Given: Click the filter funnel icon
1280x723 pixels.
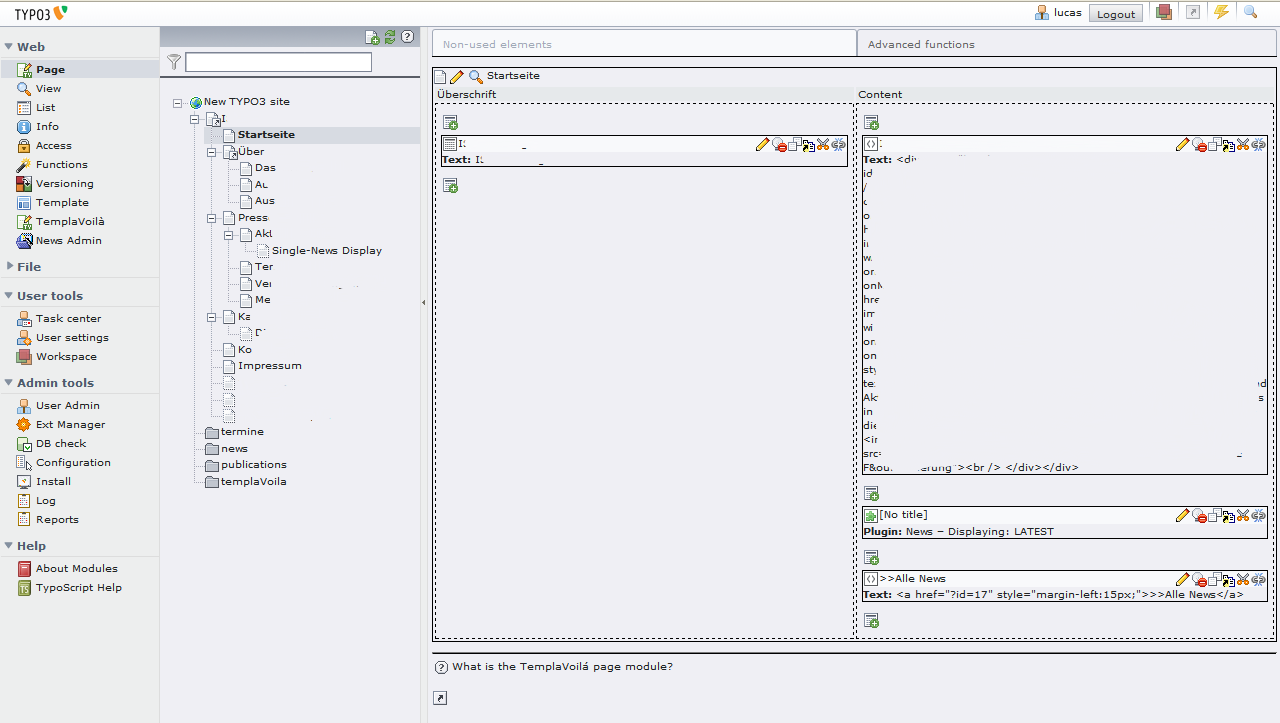Looking at the screenshot, I should point(174,62).
